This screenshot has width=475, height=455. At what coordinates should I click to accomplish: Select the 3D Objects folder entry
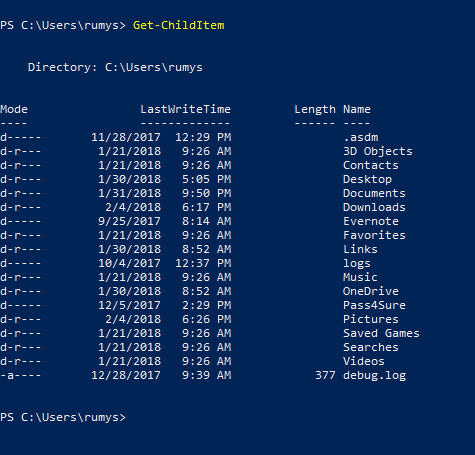378,152
